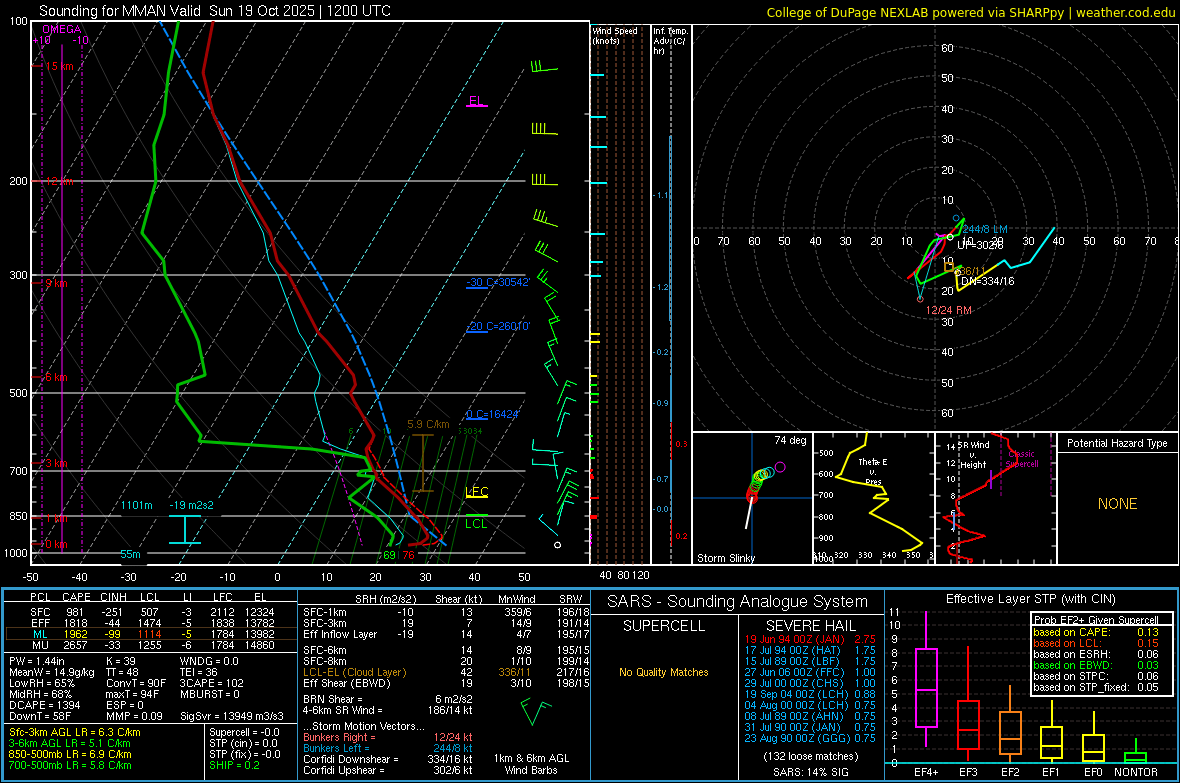Click the Bunkers Left storm motion line
The height and width of the screenshot is (783, 1180).
coord(388,748)
